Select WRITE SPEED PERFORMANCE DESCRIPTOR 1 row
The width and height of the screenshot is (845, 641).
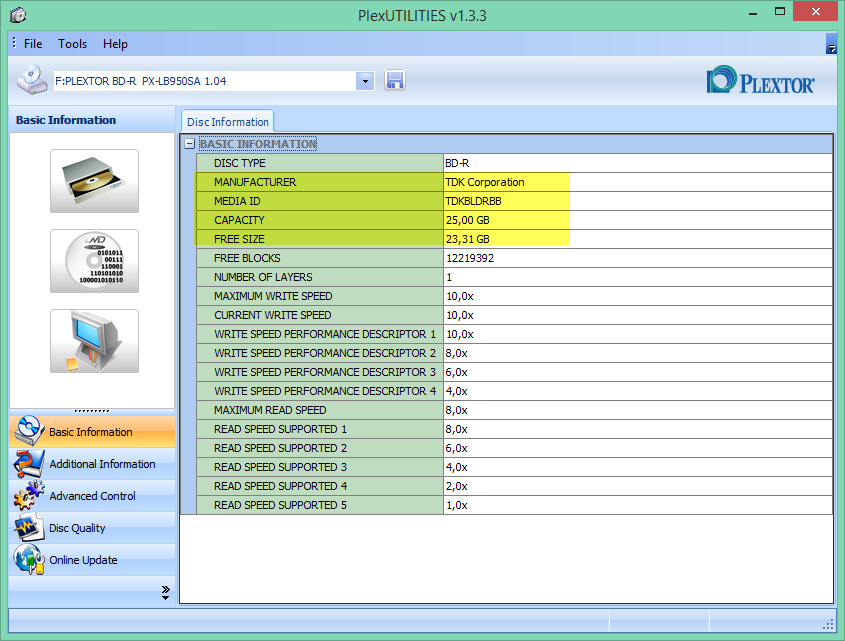[514, 334]
